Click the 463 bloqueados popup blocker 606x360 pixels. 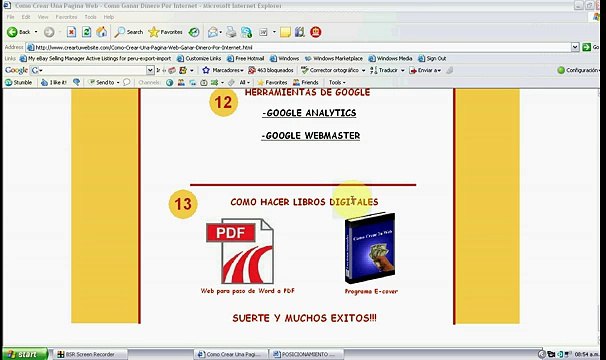(x=271, y=70)
